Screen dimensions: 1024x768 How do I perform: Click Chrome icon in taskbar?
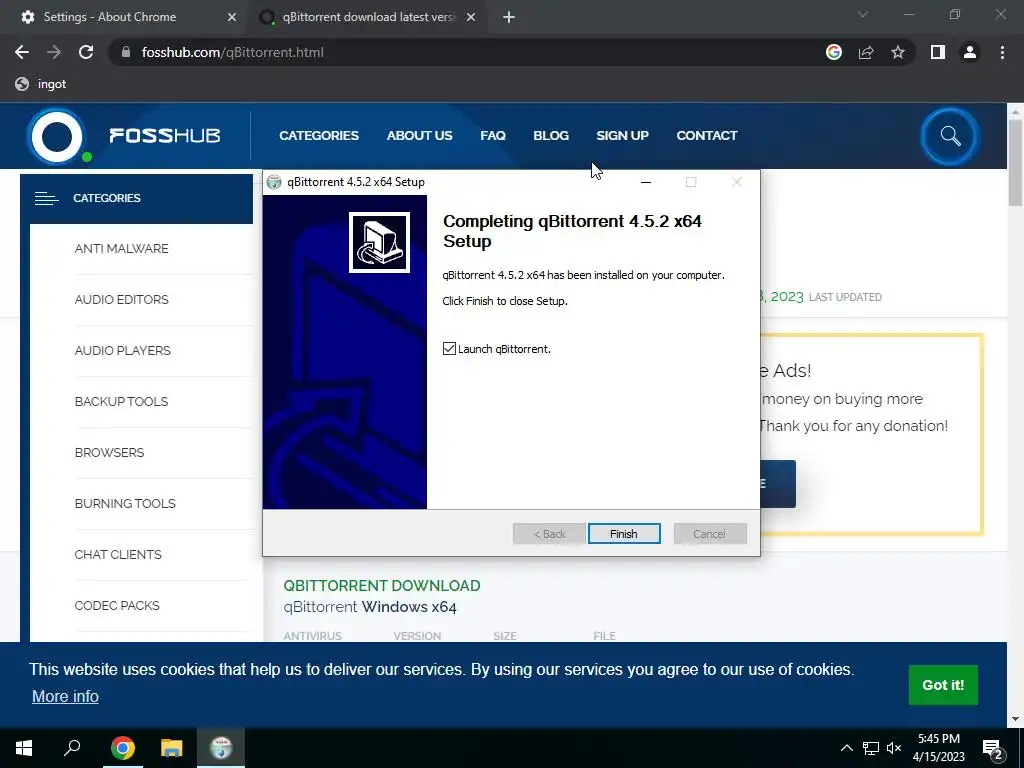pos(122,748)
